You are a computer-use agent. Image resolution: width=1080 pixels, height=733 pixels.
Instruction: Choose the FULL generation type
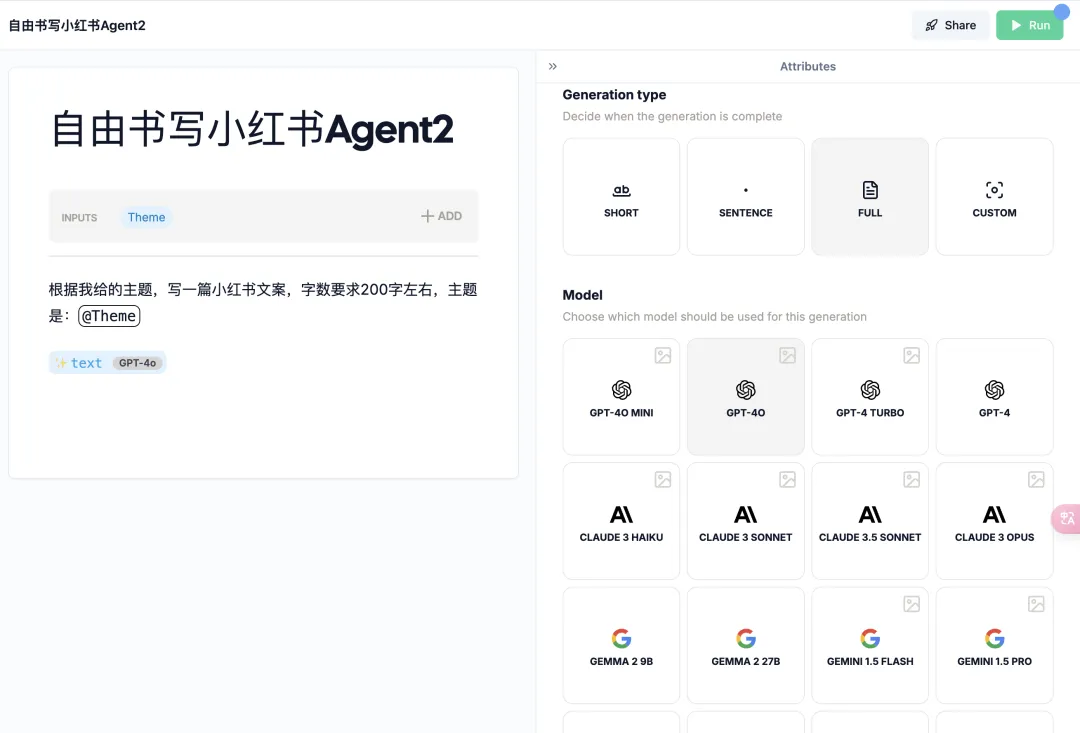pos(870,197)
